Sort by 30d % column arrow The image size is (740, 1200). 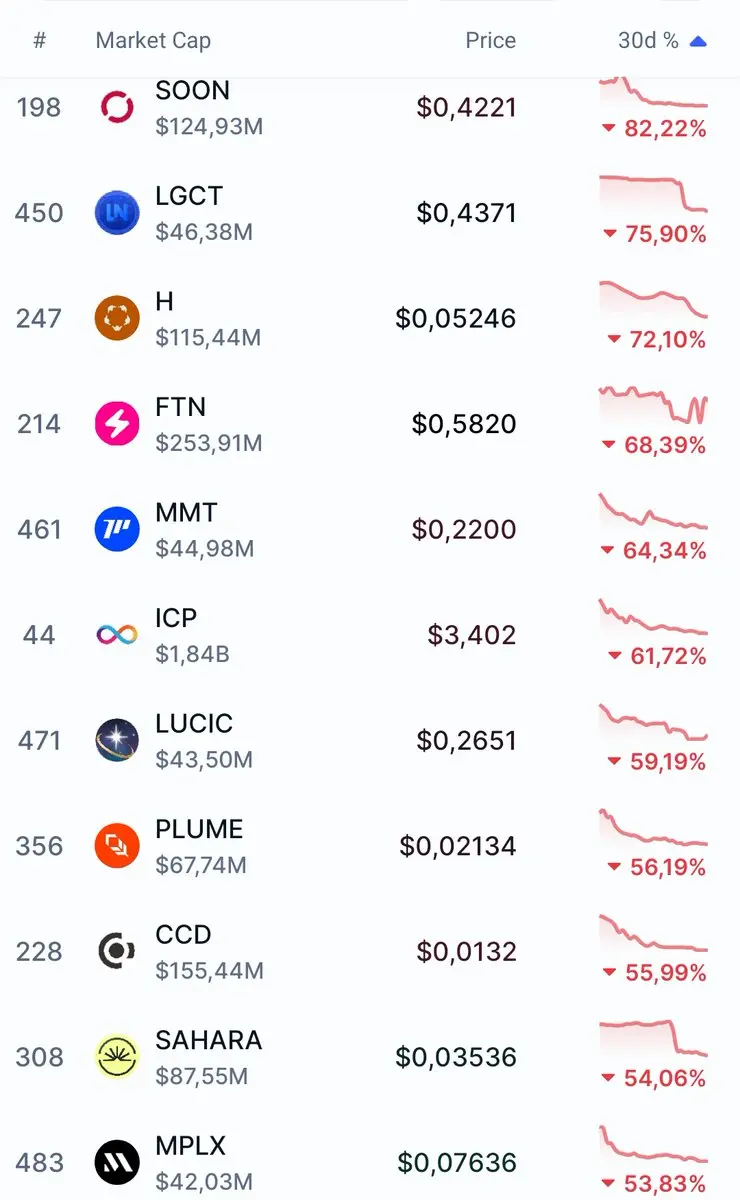click(699, 41)
